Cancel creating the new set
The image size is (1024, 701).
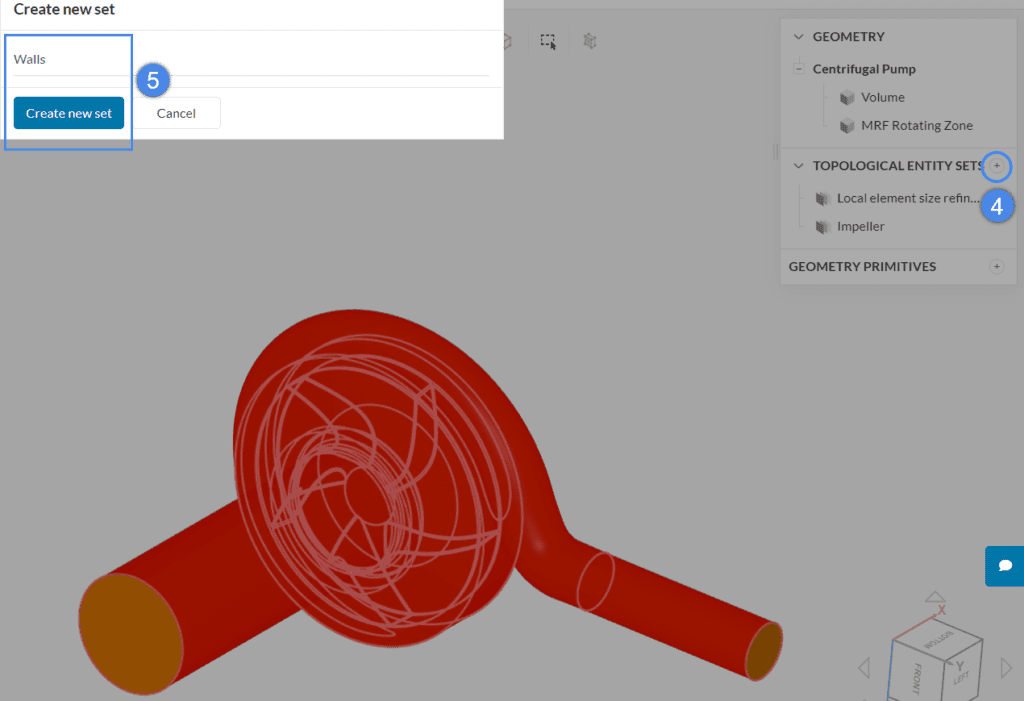click(x=176, y=113)
